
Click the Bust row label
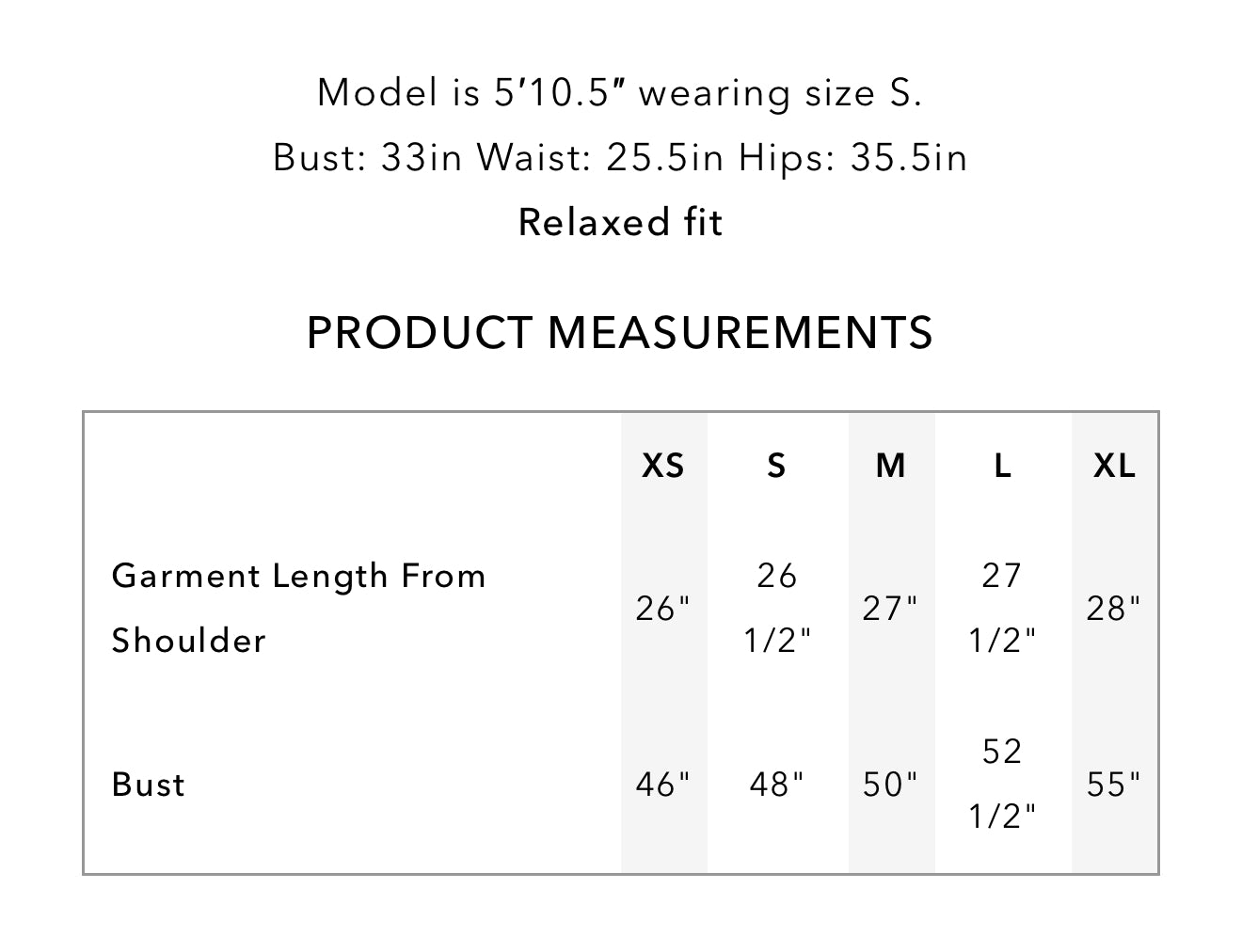(148, 785)
